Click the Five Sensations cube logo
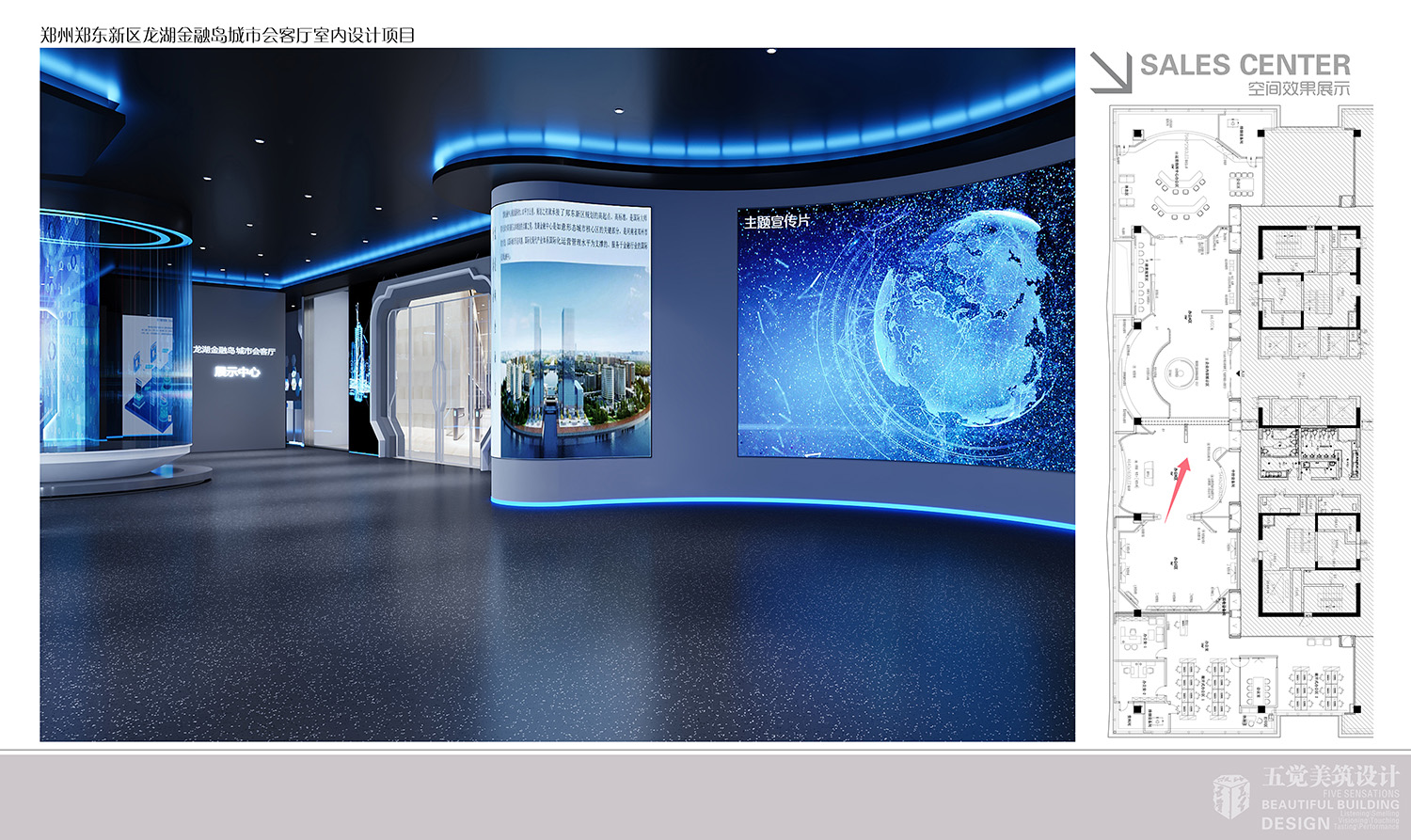Image resolution: width=1411 pixels, height=840 pixels. tap(1230, 798)
